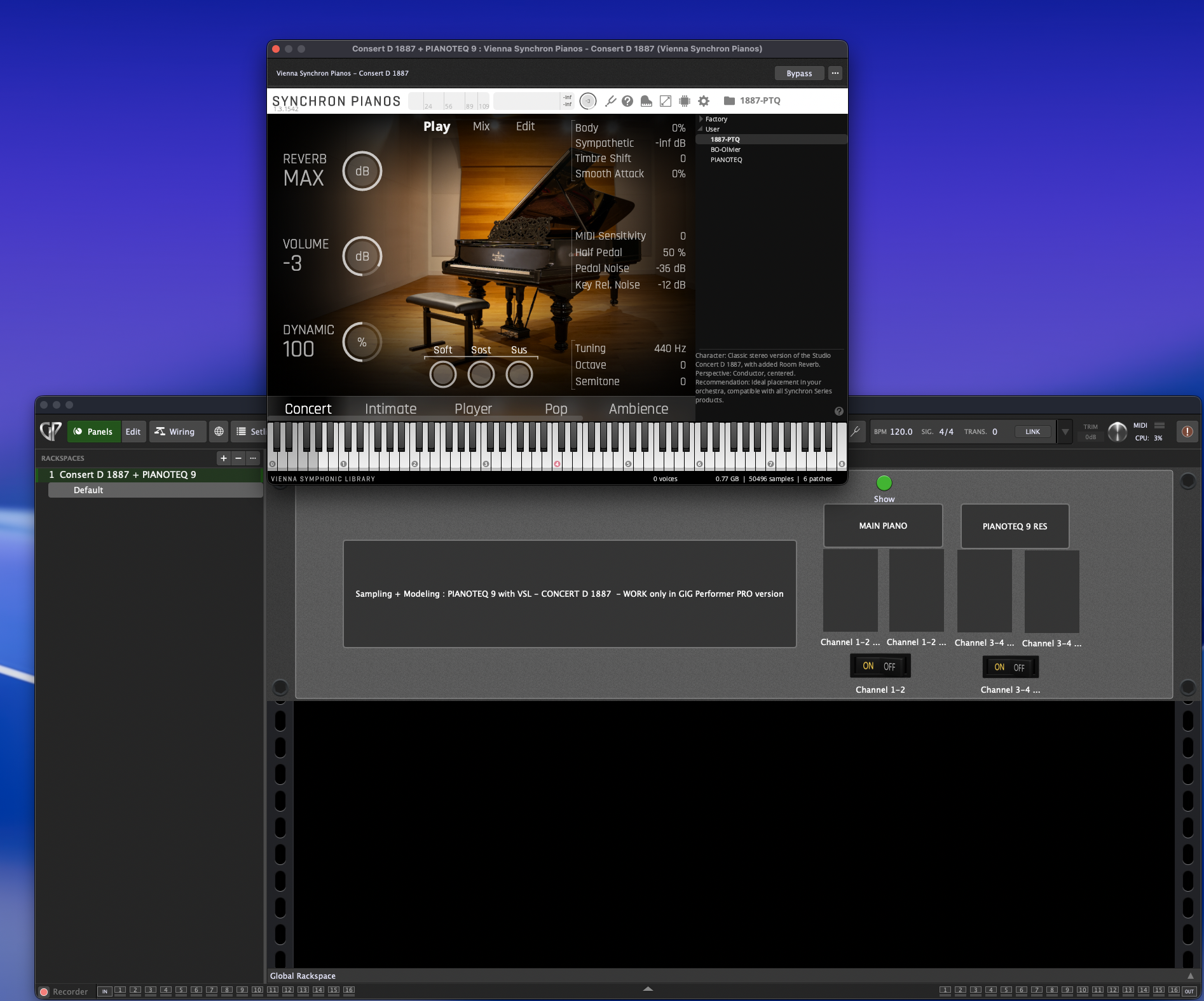Click the Gig Performer TRIM volume knob

[1117, 432]
